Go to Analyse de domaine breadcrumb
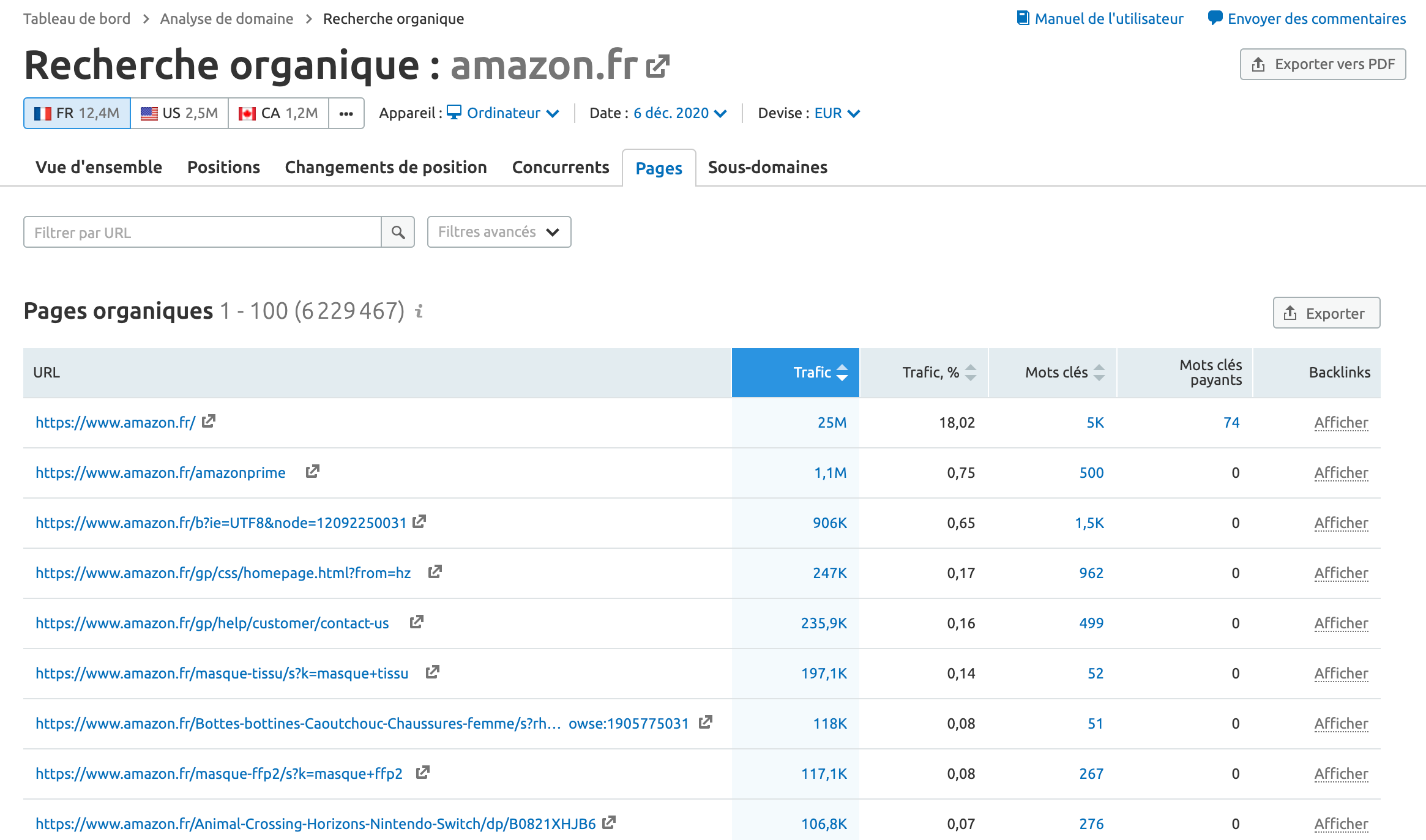The image size is (1426, 840). point(226,18)
